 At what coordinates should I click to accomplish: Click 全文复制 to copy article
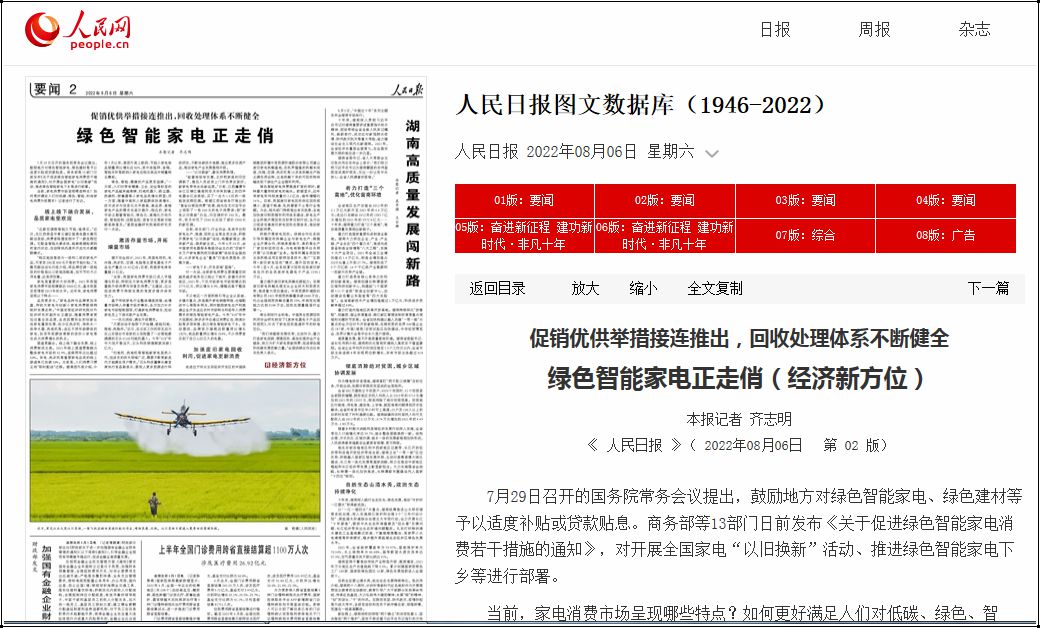715,288
